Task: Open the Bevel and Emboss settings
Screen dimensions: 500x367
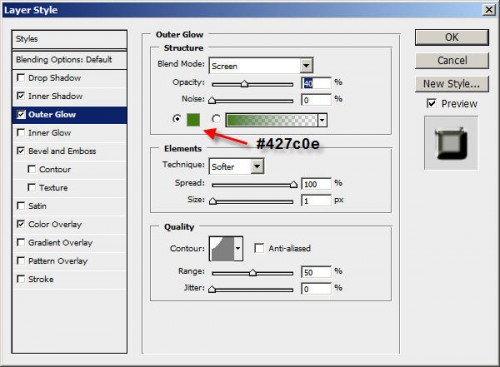Action: pos(62,151)
